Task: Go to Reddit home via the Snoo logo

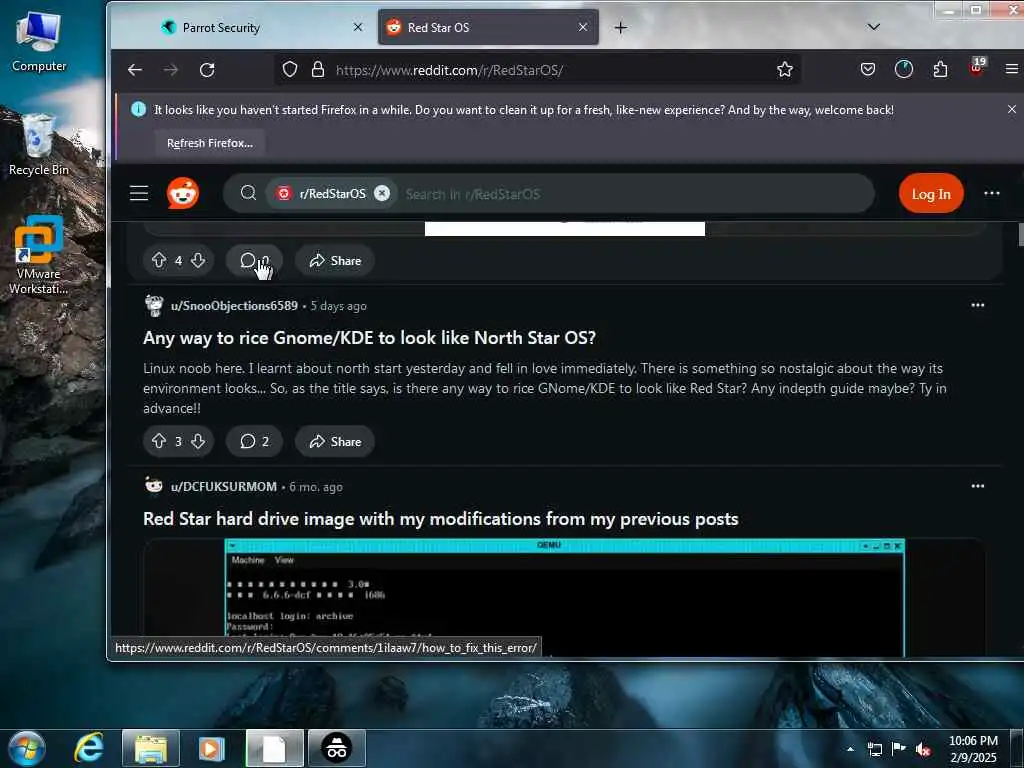Action: tap(183, 193)
